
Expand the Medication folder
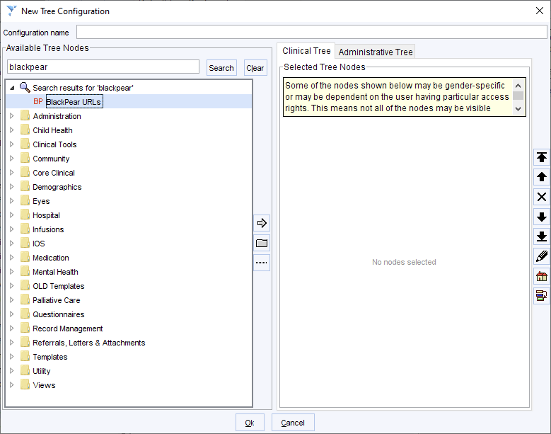(12, 258)
